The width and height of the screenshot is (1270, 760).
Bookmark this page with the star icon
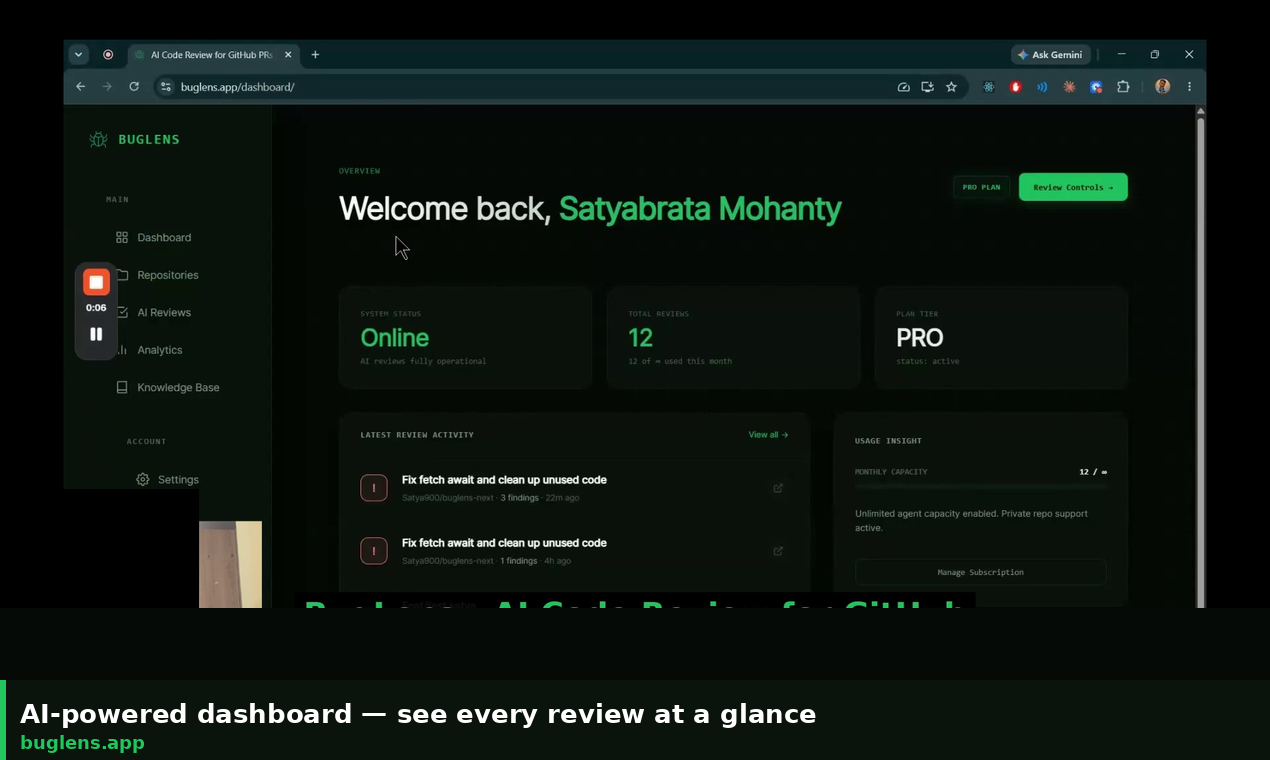[951, 87]
